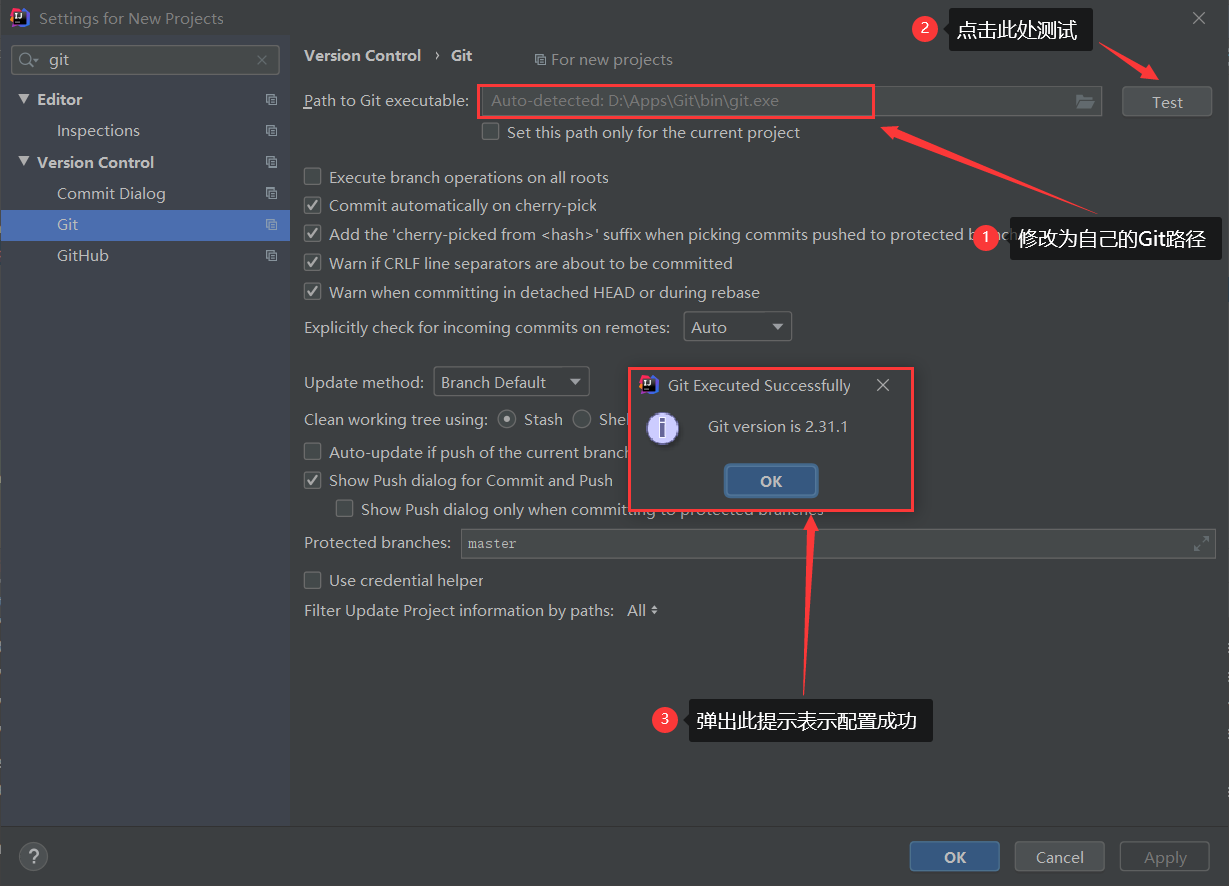Uncheck 'Warn when committing in detached HEAD'
The width and height of the screenshot is (1229, 886).
pos(313,292)
